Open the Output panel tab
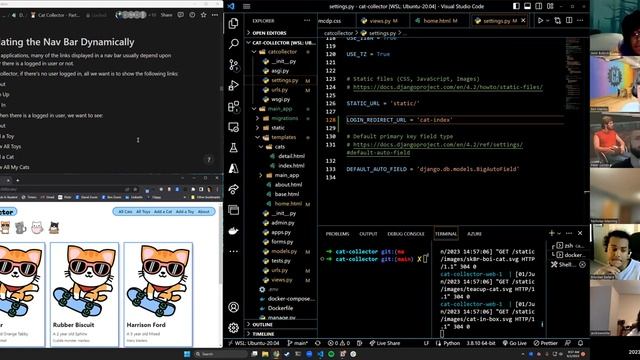 (x=368, y=234)
